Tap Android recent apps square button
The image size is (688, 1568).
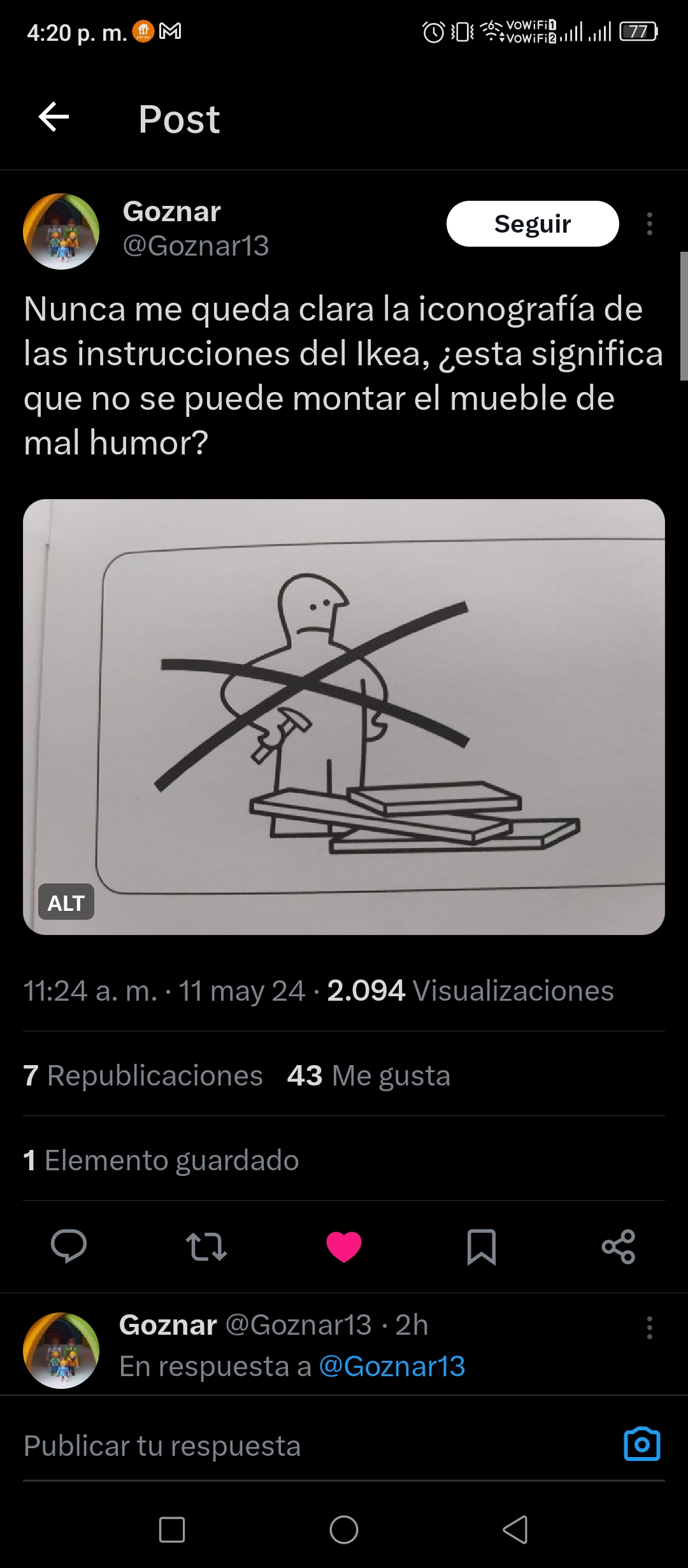(172, 1530)
